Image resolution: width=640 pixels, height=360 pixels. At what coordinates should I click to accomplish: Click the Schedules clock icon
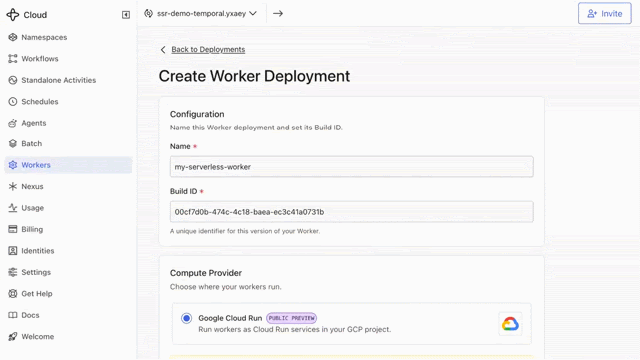(x=13, y=102)
